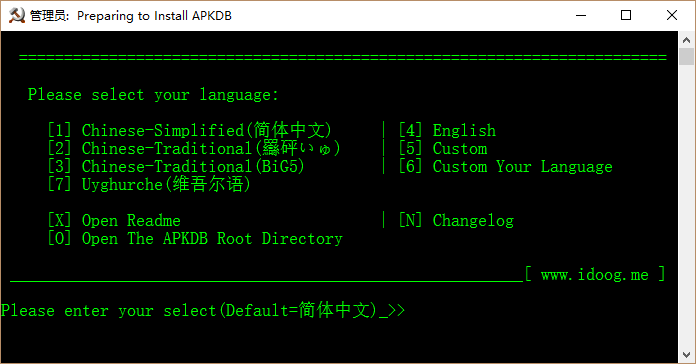
Task: Maximize the installer console window
Action: pyautogui.click(x=626, y=16)
